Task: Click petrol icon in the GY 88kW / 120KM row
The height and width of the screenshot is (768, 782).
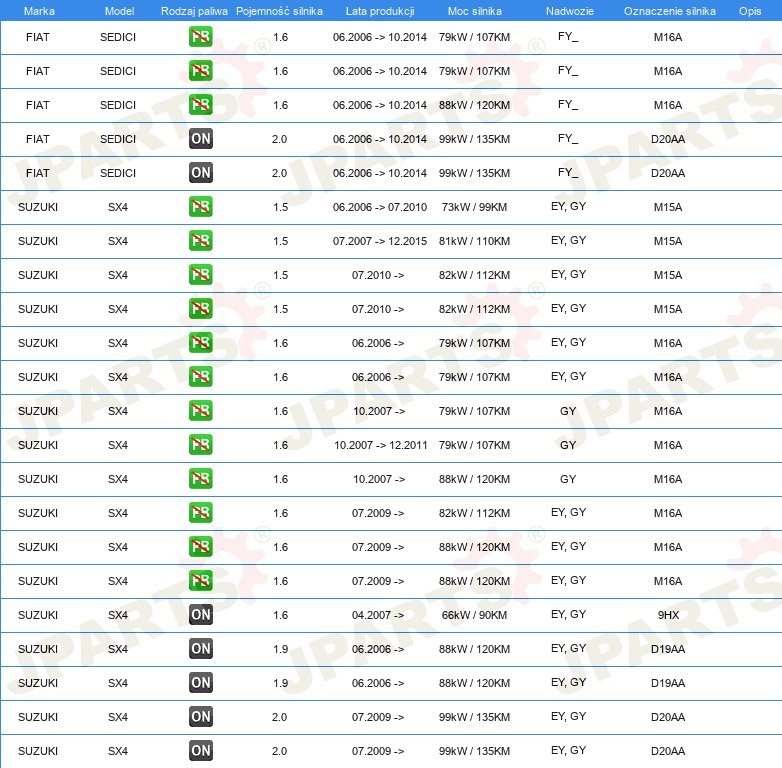Action: point(200,478)
